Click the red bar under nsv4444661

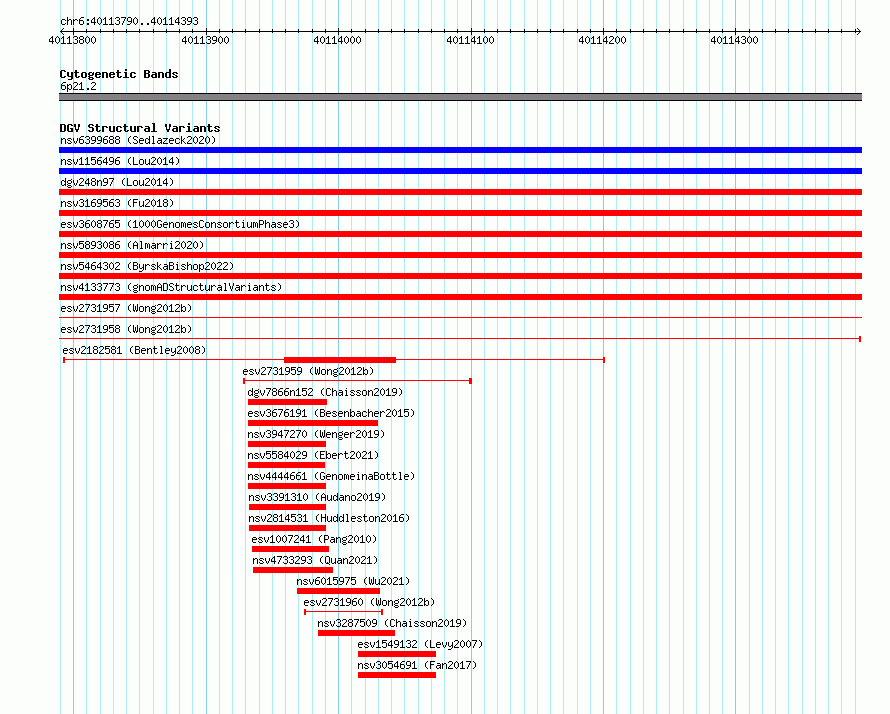coord(287,486)
